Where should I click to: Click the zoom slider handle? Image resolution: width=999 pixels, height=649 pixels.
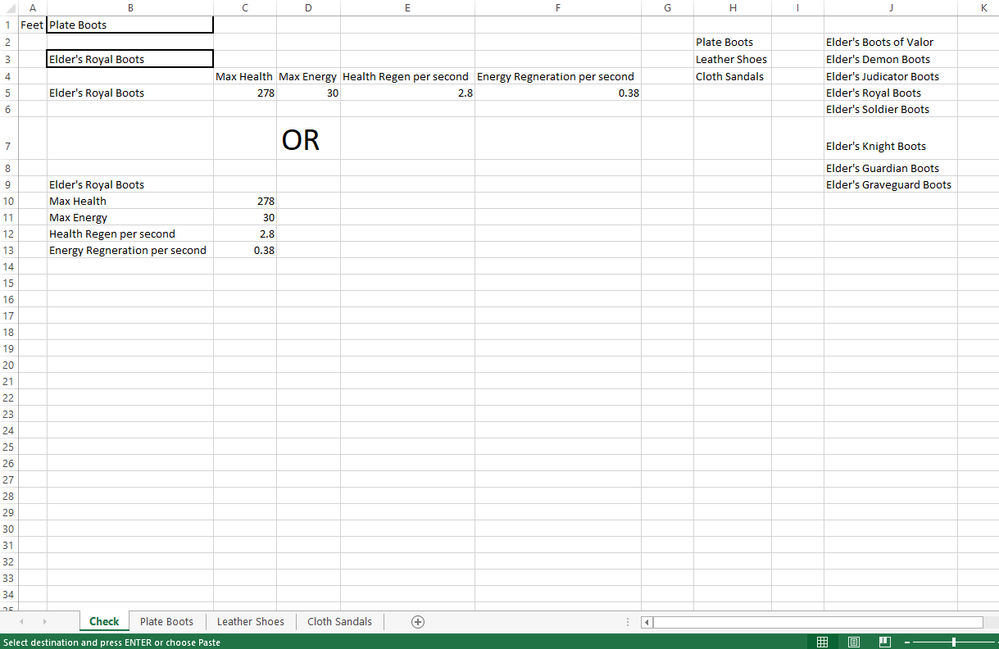(954, 642)
